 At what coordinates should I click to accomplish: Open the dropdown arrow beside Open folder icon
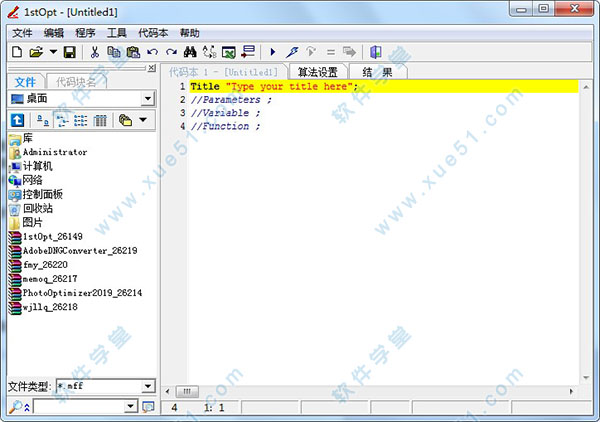53,51
